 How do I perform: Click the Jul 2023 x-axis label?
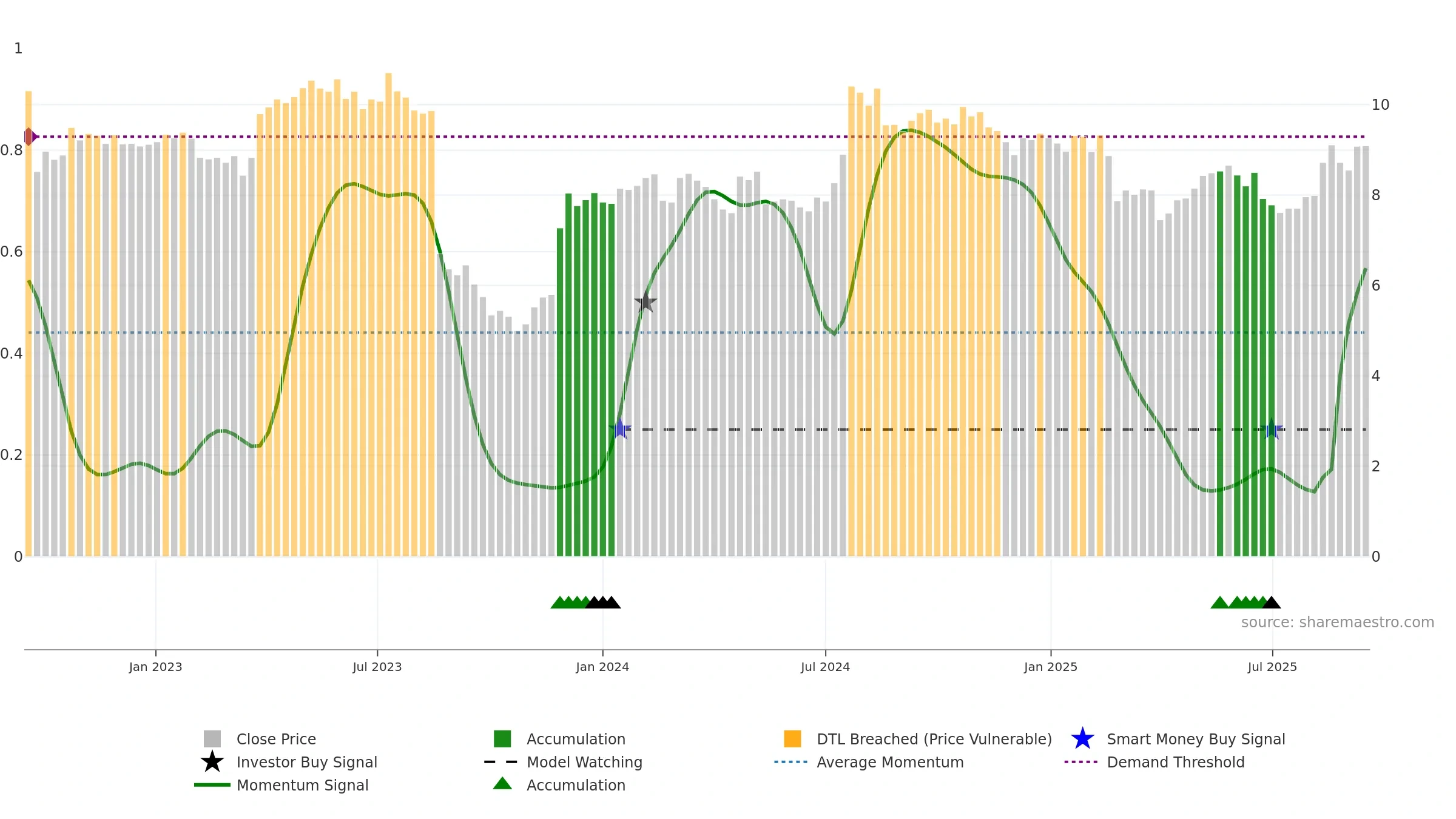(377, 667)
